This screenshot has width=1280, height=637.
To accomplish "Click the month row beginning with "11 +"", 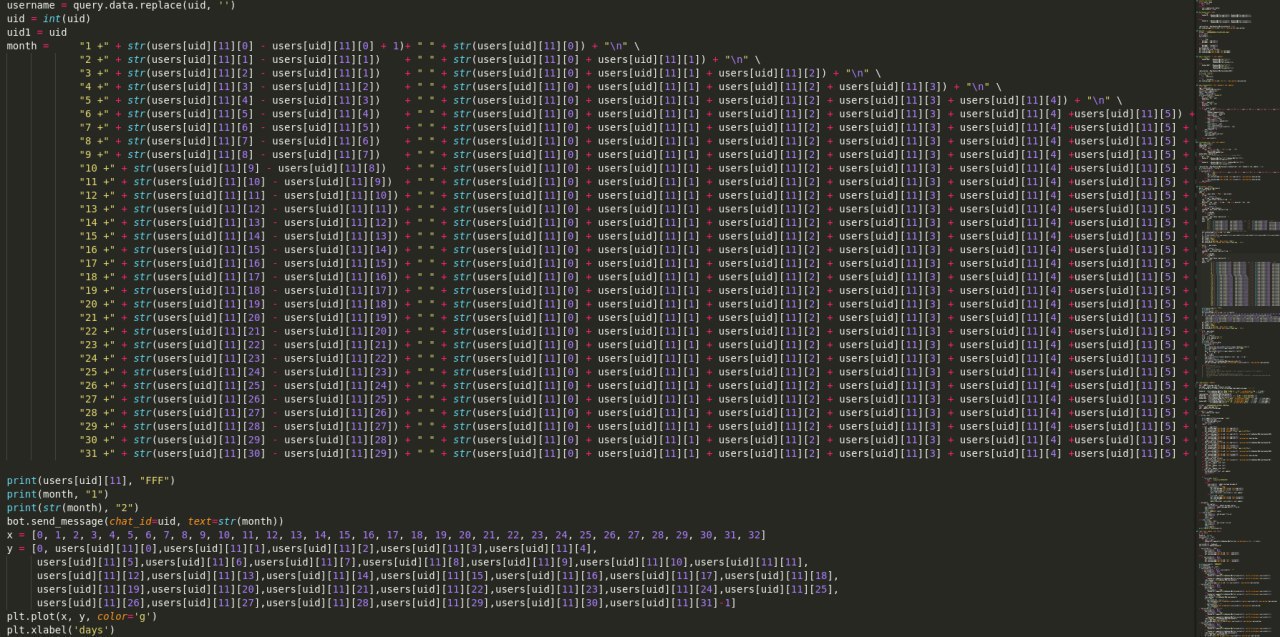I will pos(635,181).
